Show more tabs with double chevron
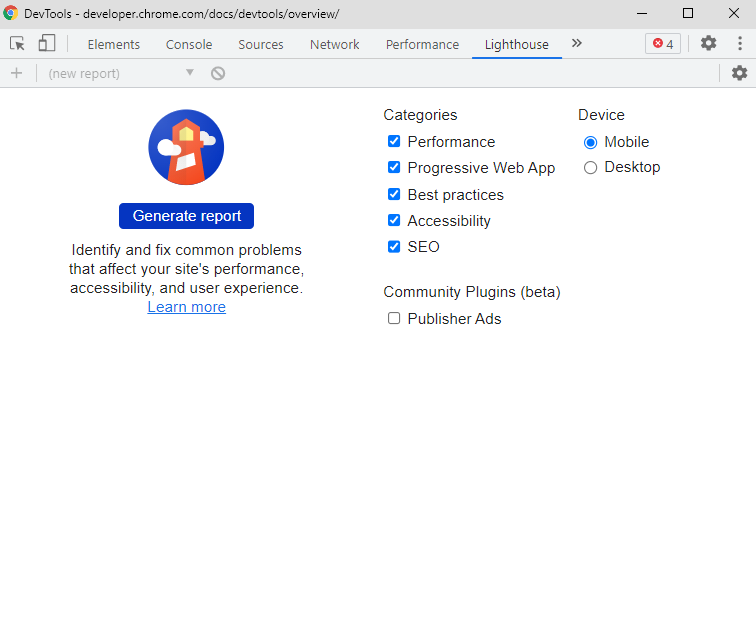This screenshot has height=629, width=756. (577, 43)
